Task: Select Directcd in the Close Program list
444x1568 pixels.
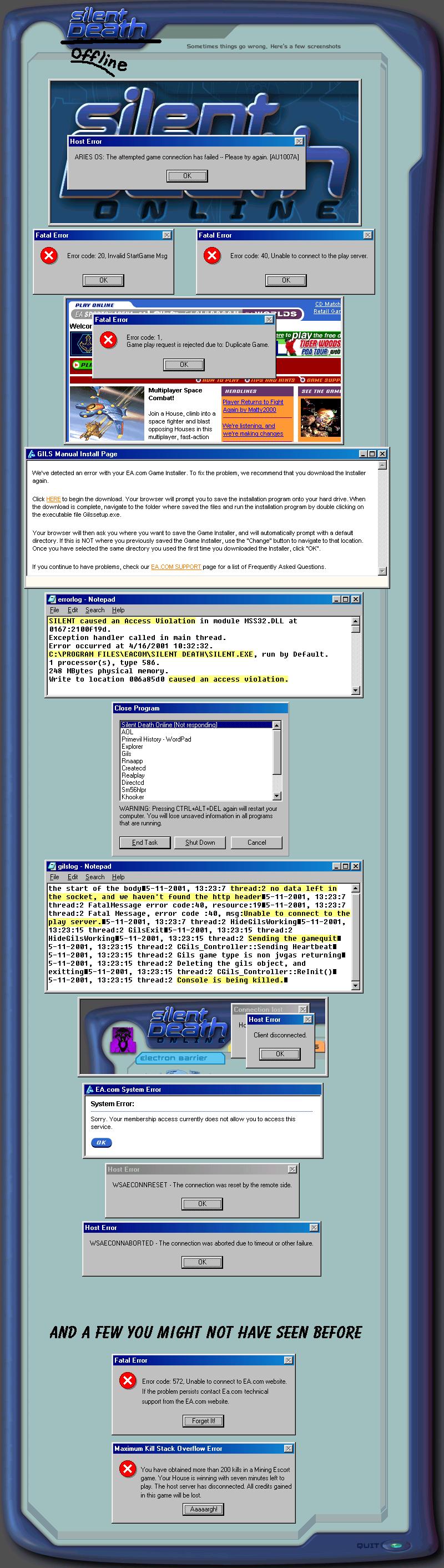Action: (x=196, y=783)
